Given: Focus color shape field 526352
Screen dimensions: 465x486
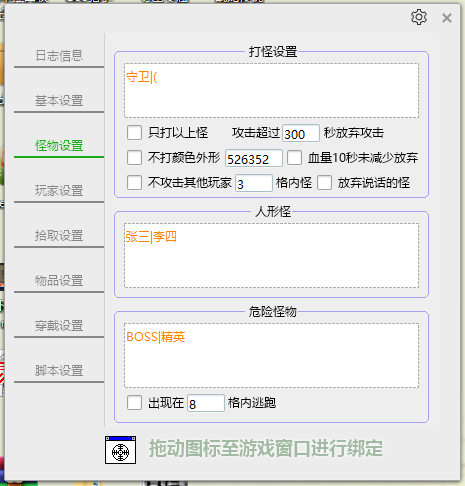Looking at the screenshot, I should 254,158.
